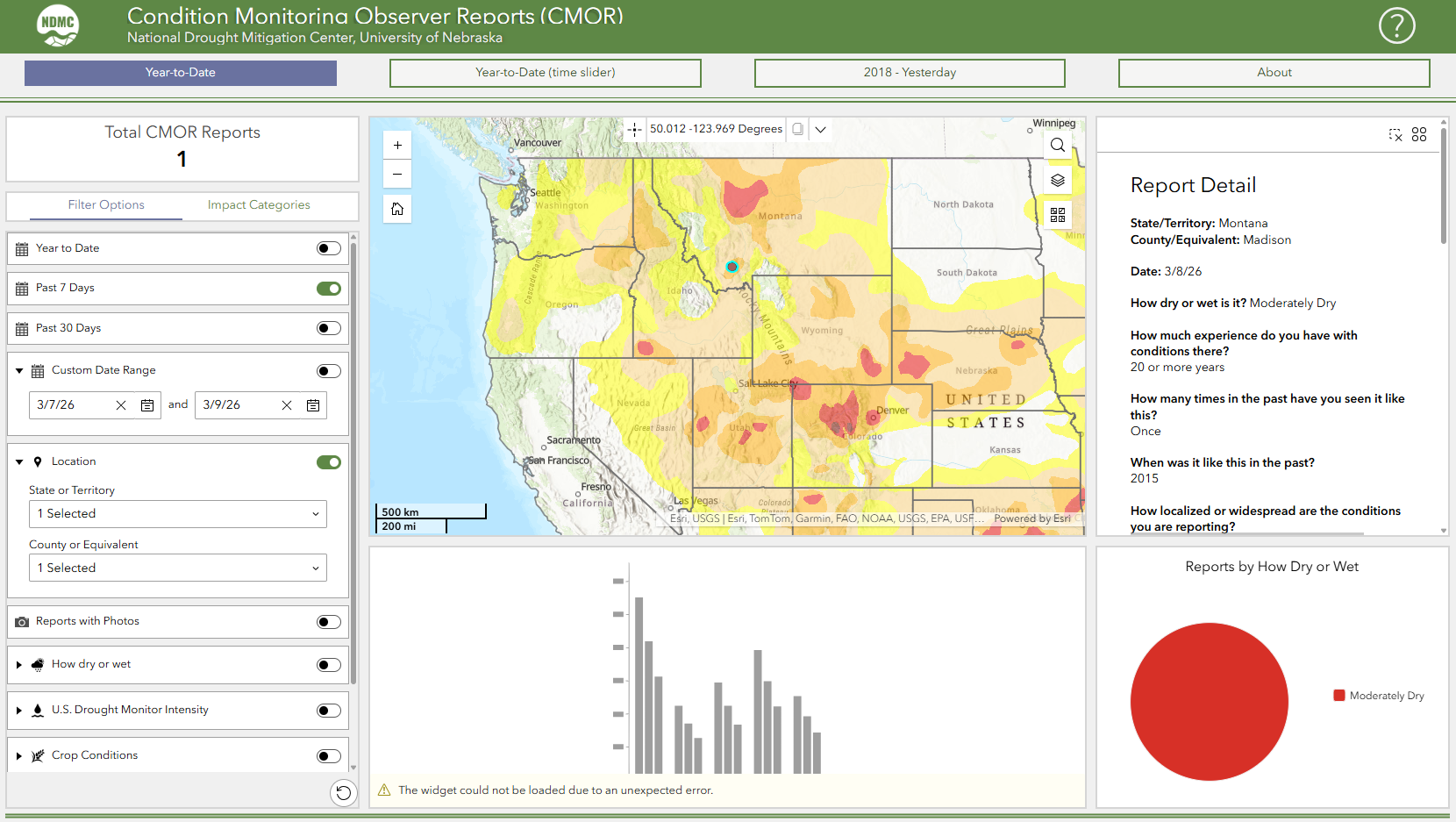Reset map to default home extent

point(397,209)
